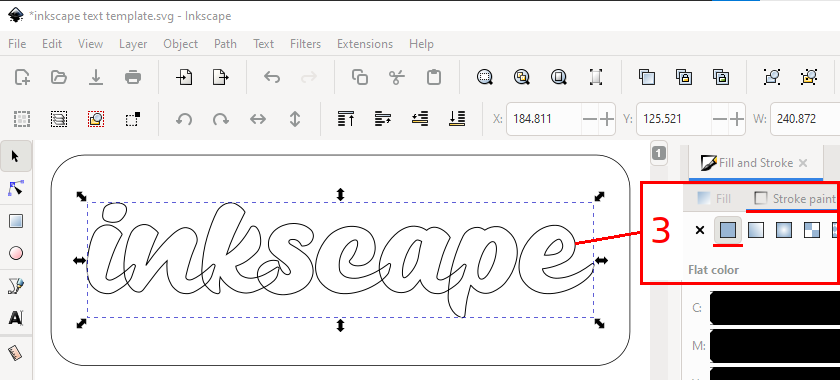Select the Rectangle tool
The image size is (840, 380).
pyautogui.click(x=16, y=221)
